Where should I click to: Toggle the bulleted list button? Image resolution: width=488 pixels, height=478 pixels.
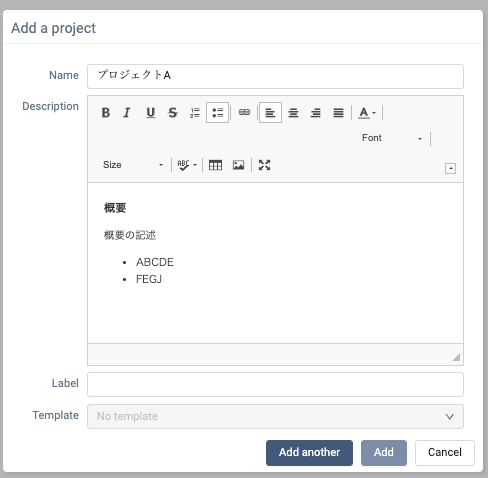click(x=217, y=113)
